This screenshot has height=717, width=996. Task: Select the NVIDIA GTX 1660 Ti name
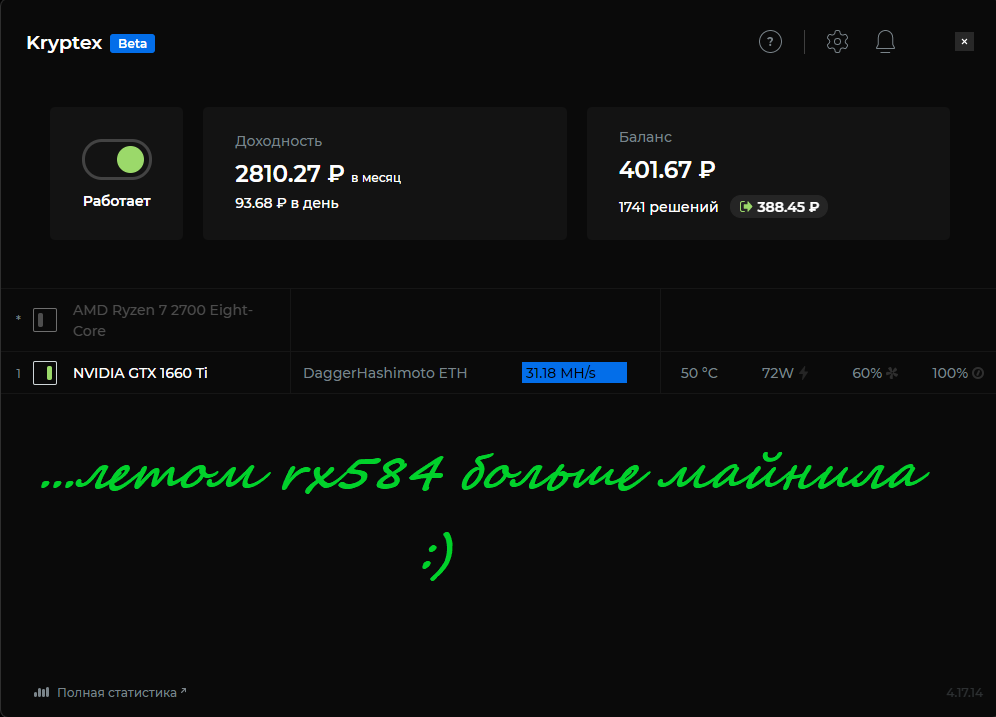click(140, 373)
